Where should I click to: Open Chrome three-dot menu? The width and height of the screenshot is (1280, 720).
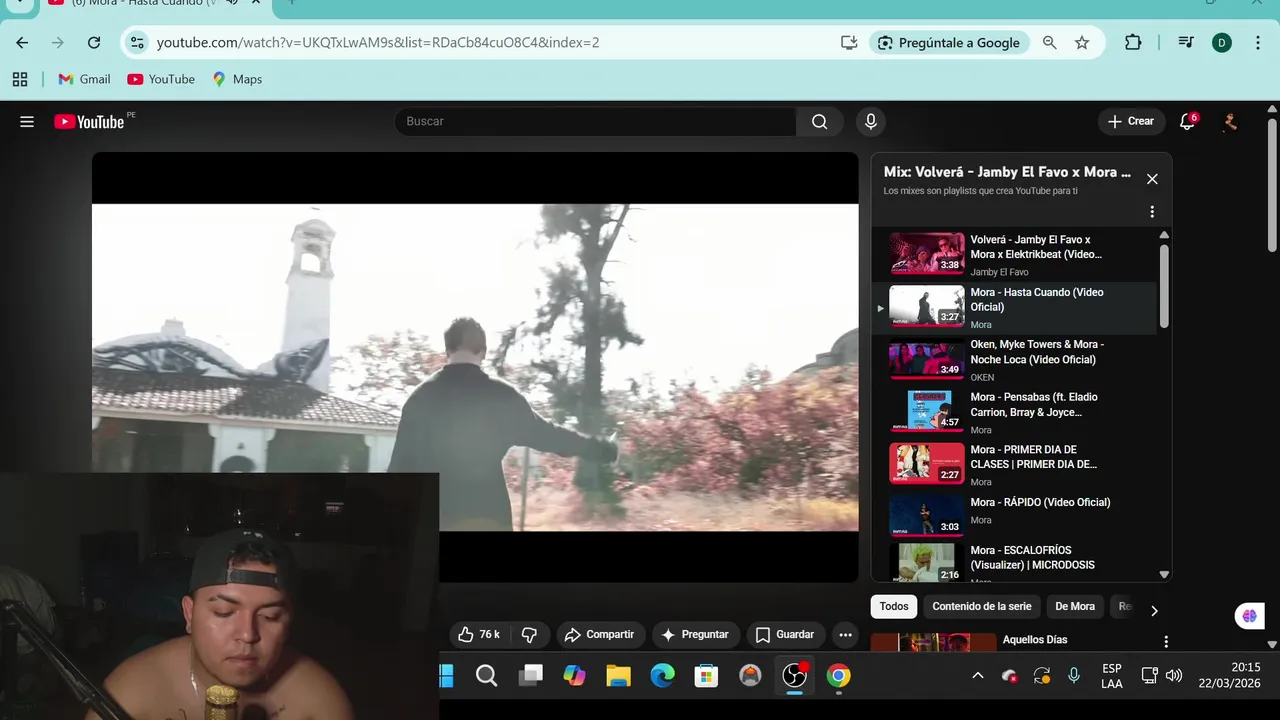point(1257,42)
